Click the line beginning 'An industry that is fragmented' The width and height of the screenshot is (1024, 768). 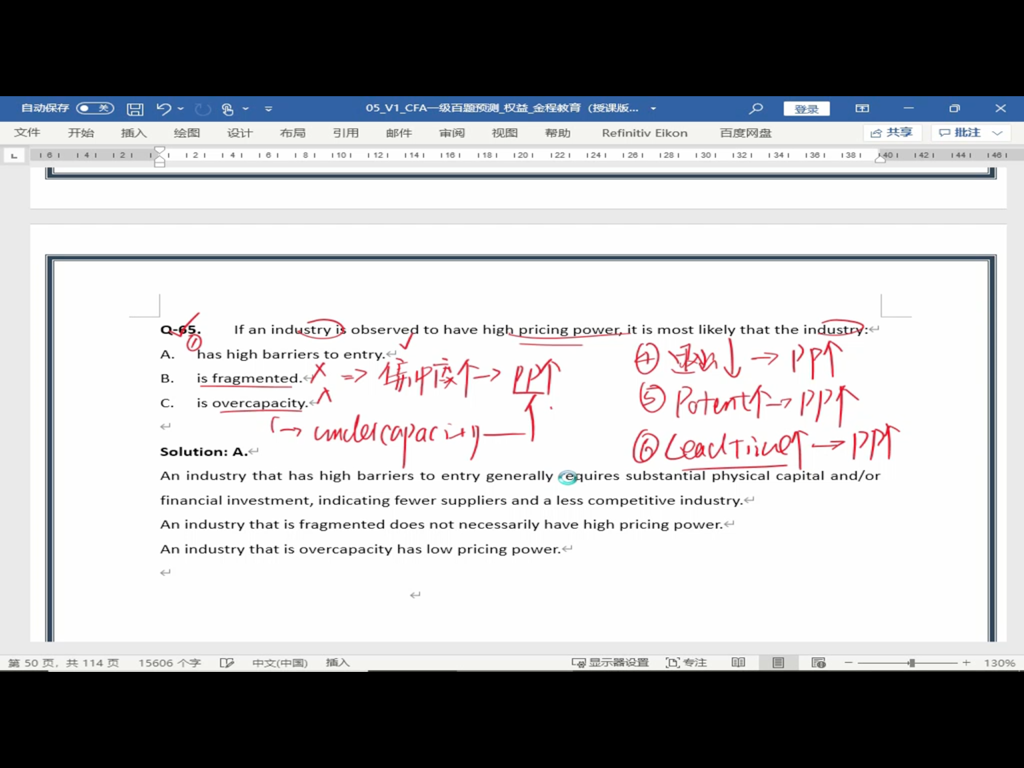point(441,524)
